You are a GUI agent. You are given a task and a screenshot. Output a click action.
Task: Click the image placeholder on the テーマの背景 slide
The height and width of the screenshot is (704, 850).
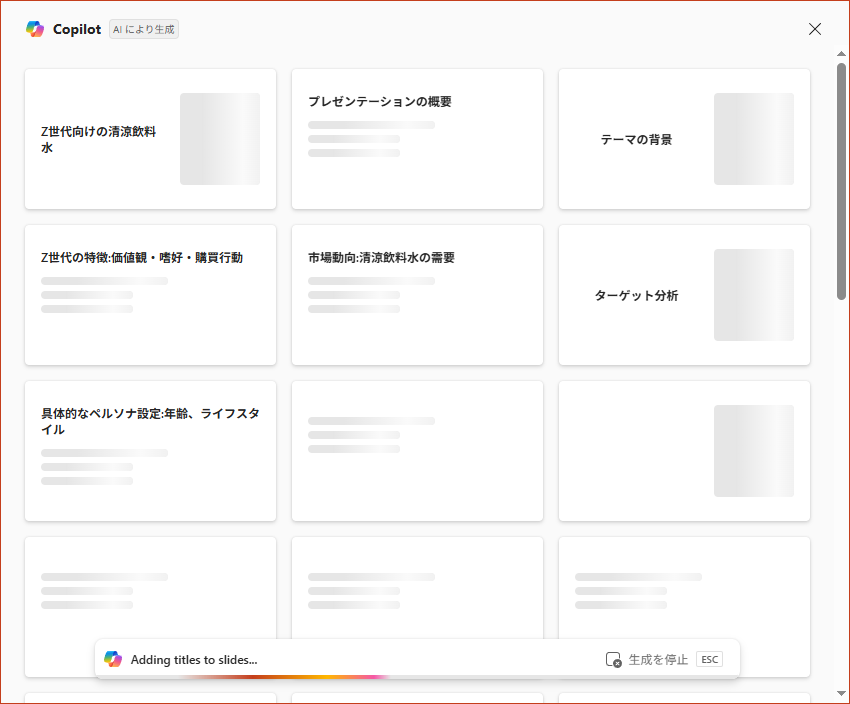[754, 139]
